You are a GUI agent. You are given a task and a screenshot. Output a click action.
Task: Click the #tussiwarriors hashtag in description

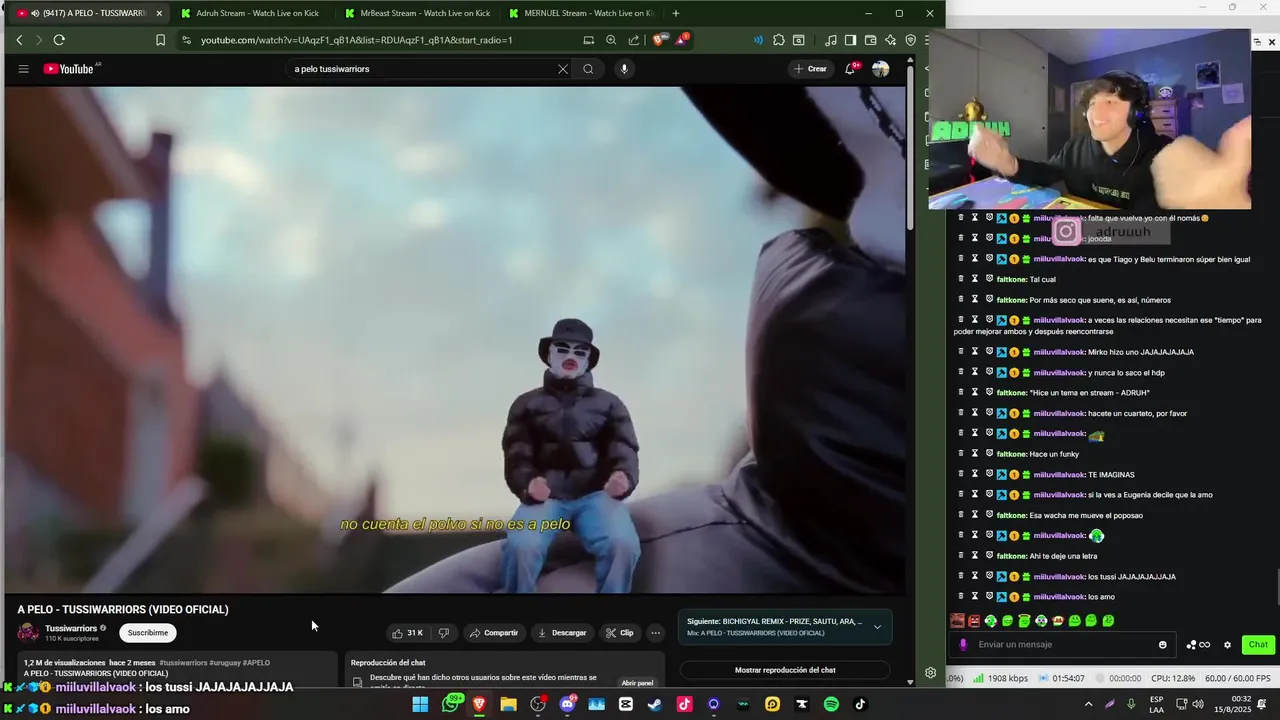(x=183, y=663)
